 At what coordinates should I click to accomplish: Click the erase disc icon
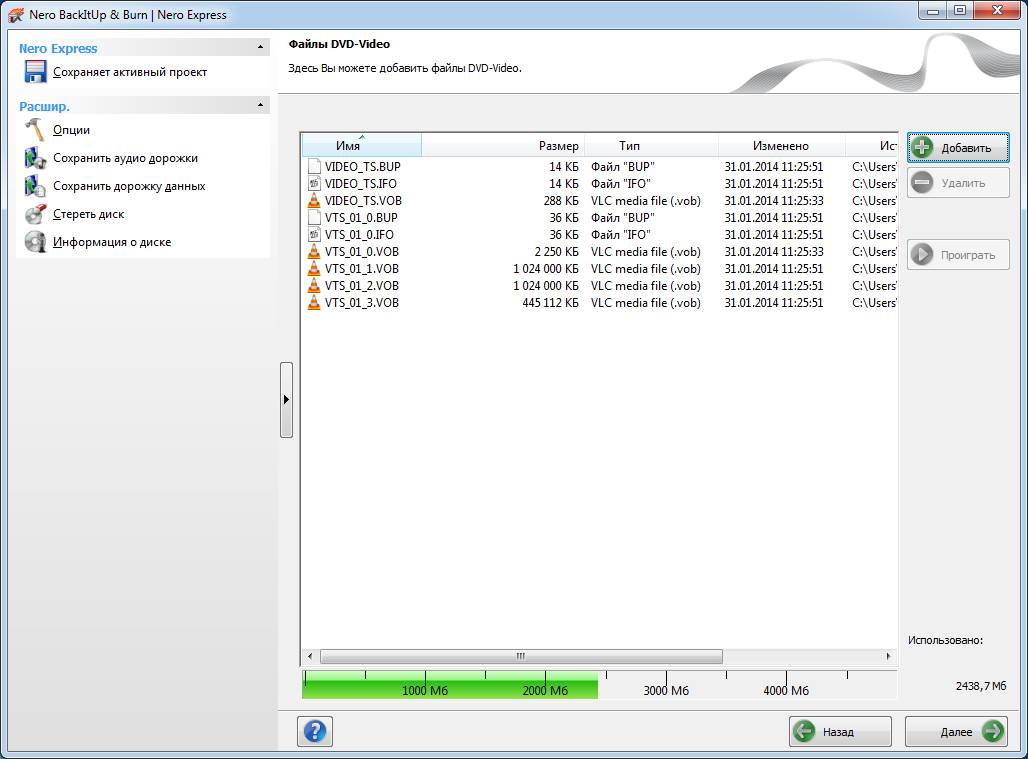point(35,214)
